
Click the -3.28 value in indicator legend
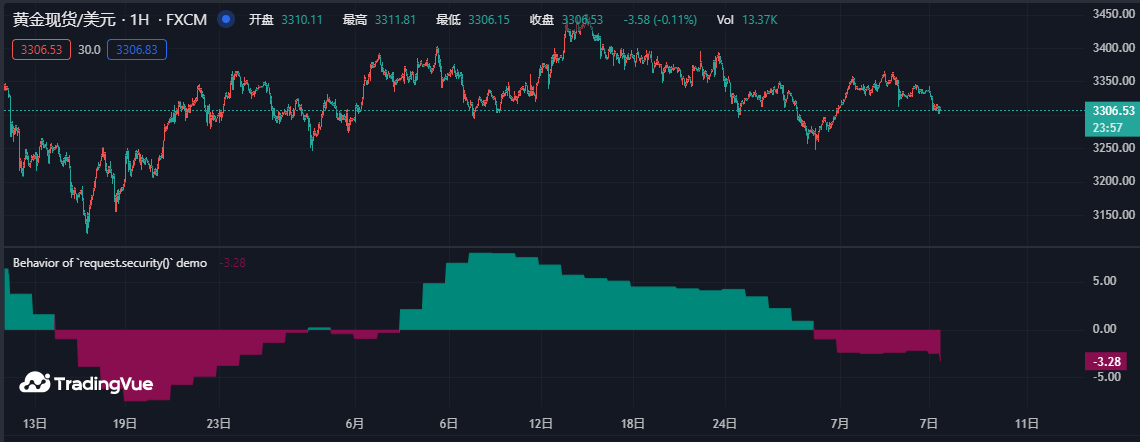coord(232,263)
